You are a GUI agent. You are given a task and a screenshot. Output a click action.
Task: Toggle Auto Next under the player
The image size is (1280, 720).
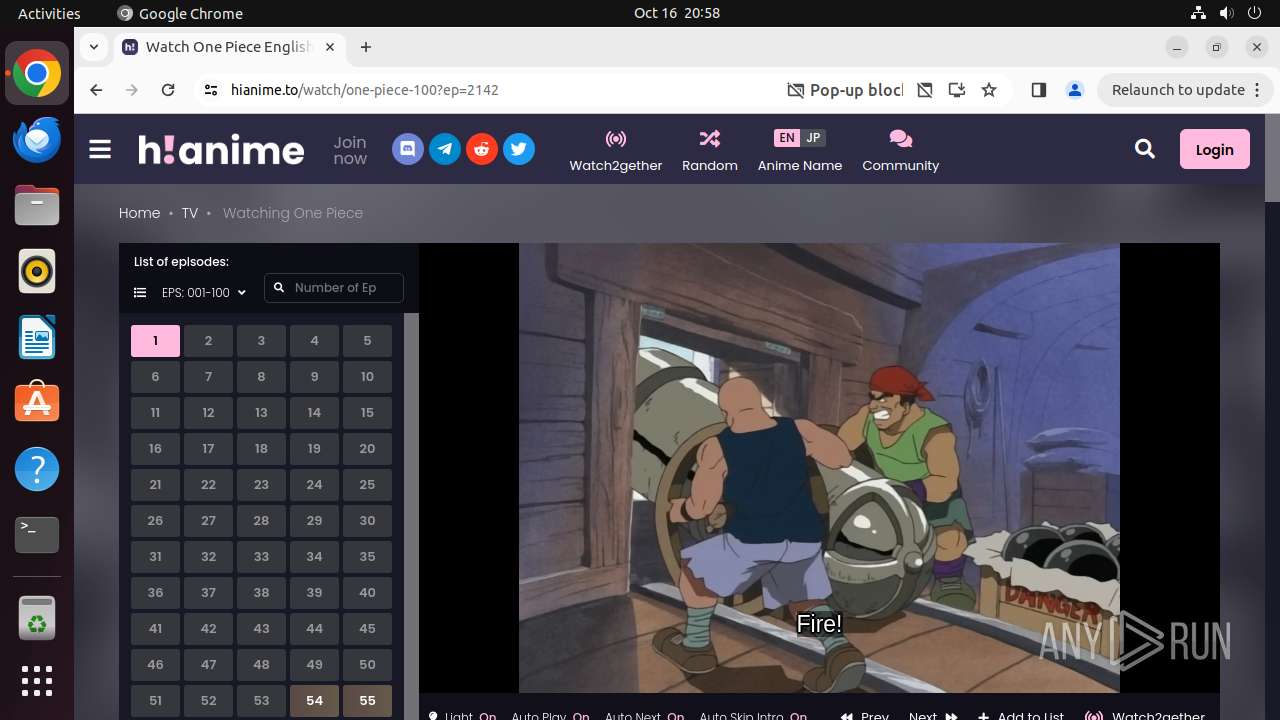coord(644,715)
